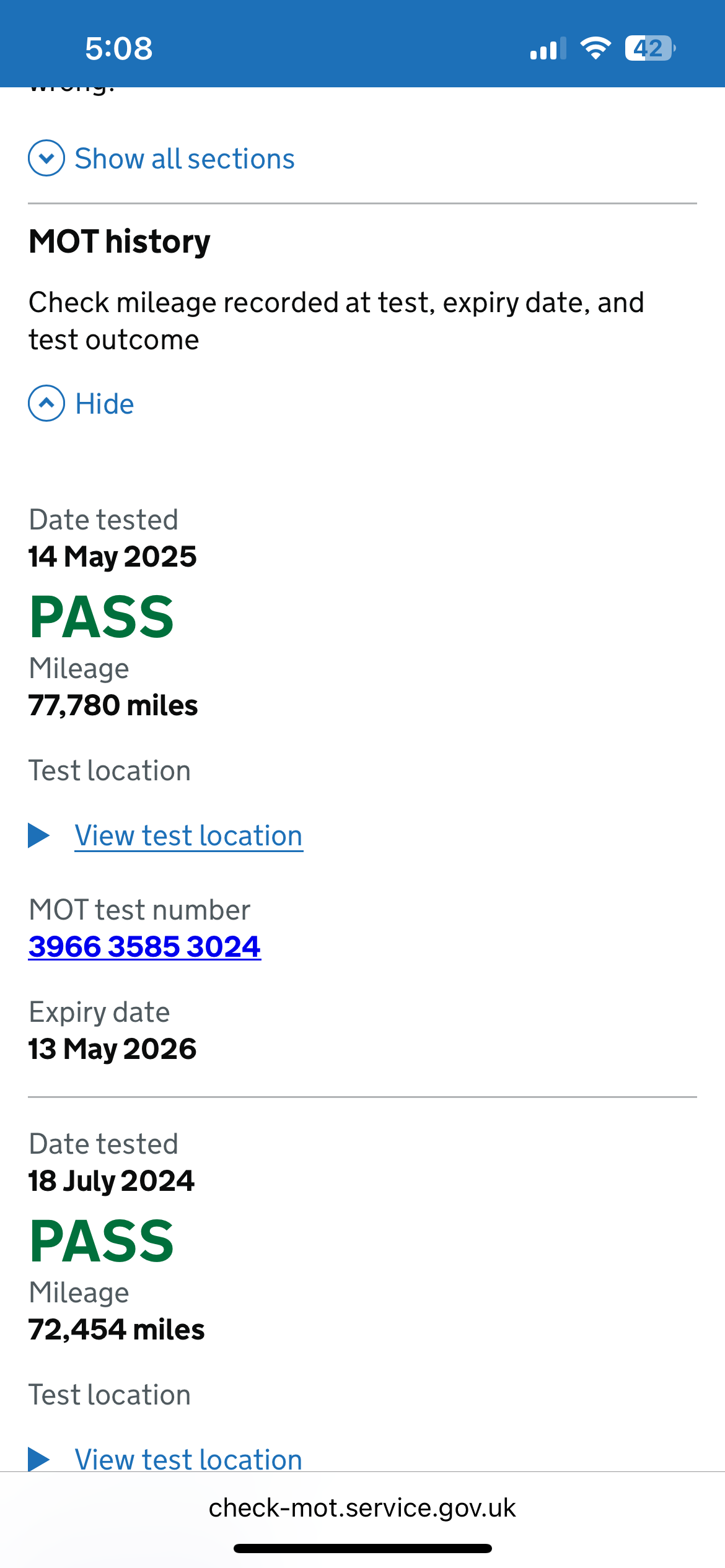Expand View test location for 18 July 2024
725x1568 pixels.
point(188,1459)
